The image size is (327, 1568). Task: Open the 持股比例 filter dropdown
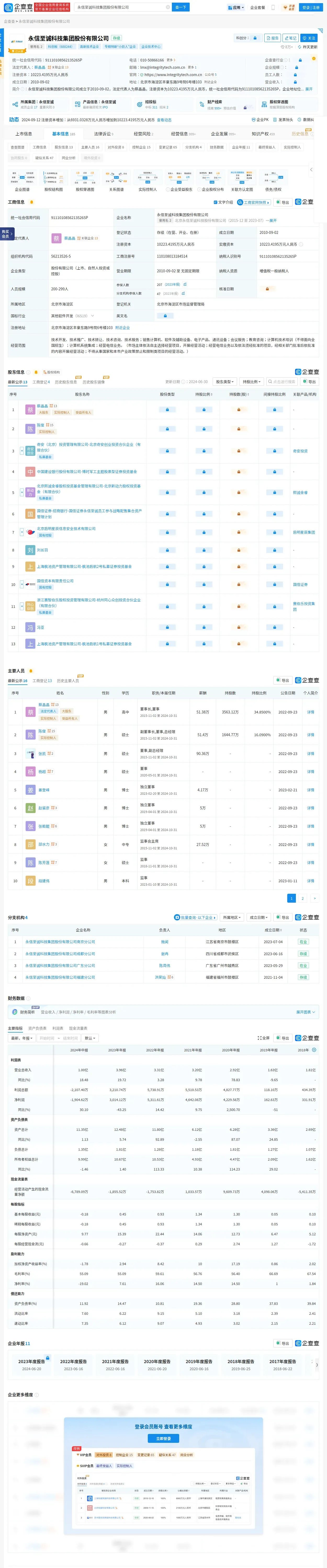pos(251,382)
